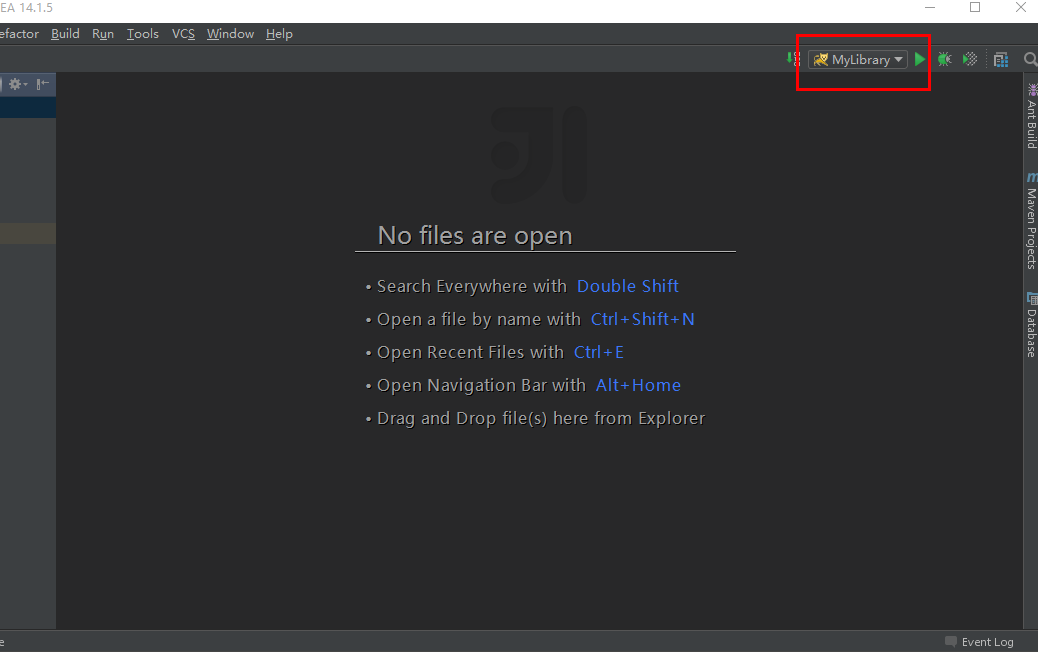Open Search Everywhere magnifier icon
Viewport: 1038px width, 652px height.
[x=1030, y=60]
